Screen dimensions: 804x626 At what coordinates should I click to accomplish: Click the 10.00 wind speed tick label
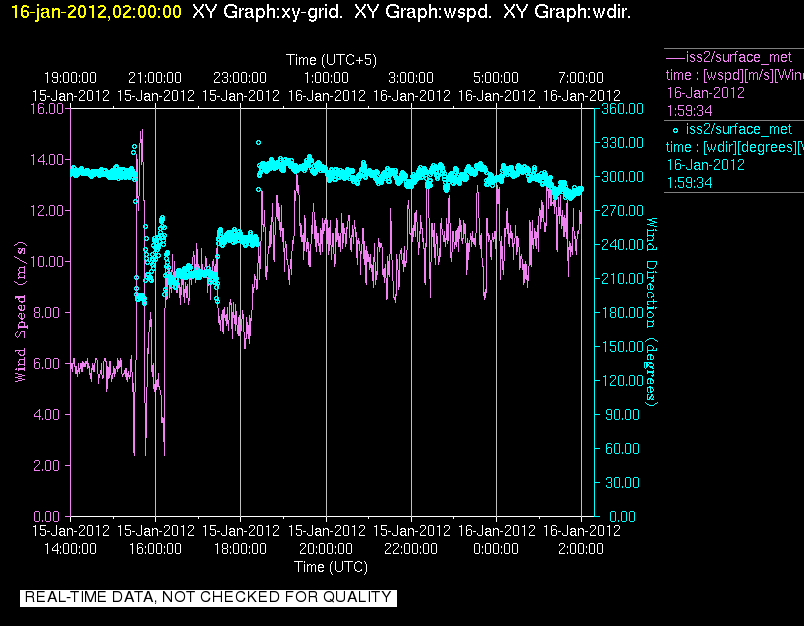pyautogui.click(x=47, y=261)
